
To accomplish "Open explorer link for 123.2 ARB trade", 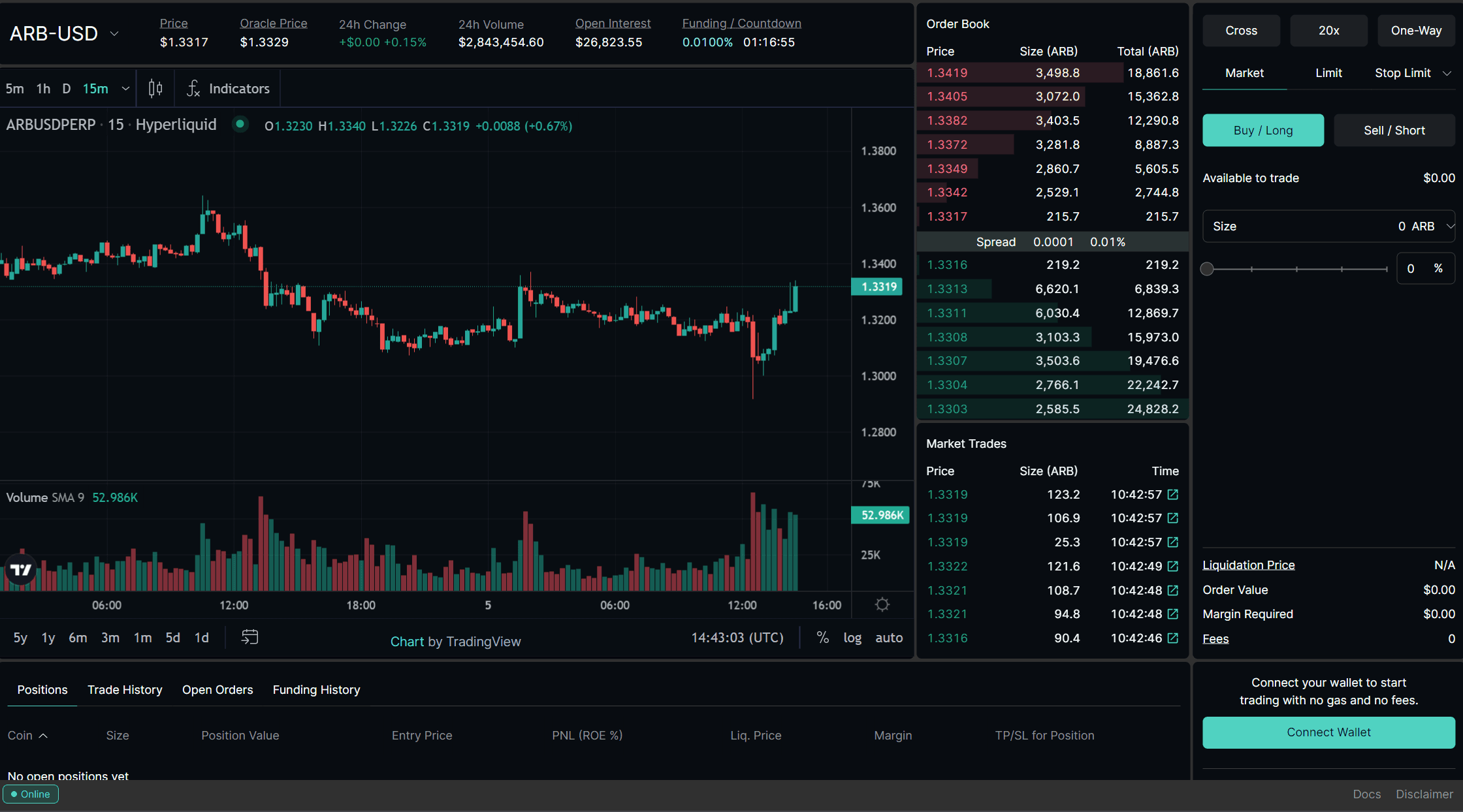I will tap(1173, 494).
